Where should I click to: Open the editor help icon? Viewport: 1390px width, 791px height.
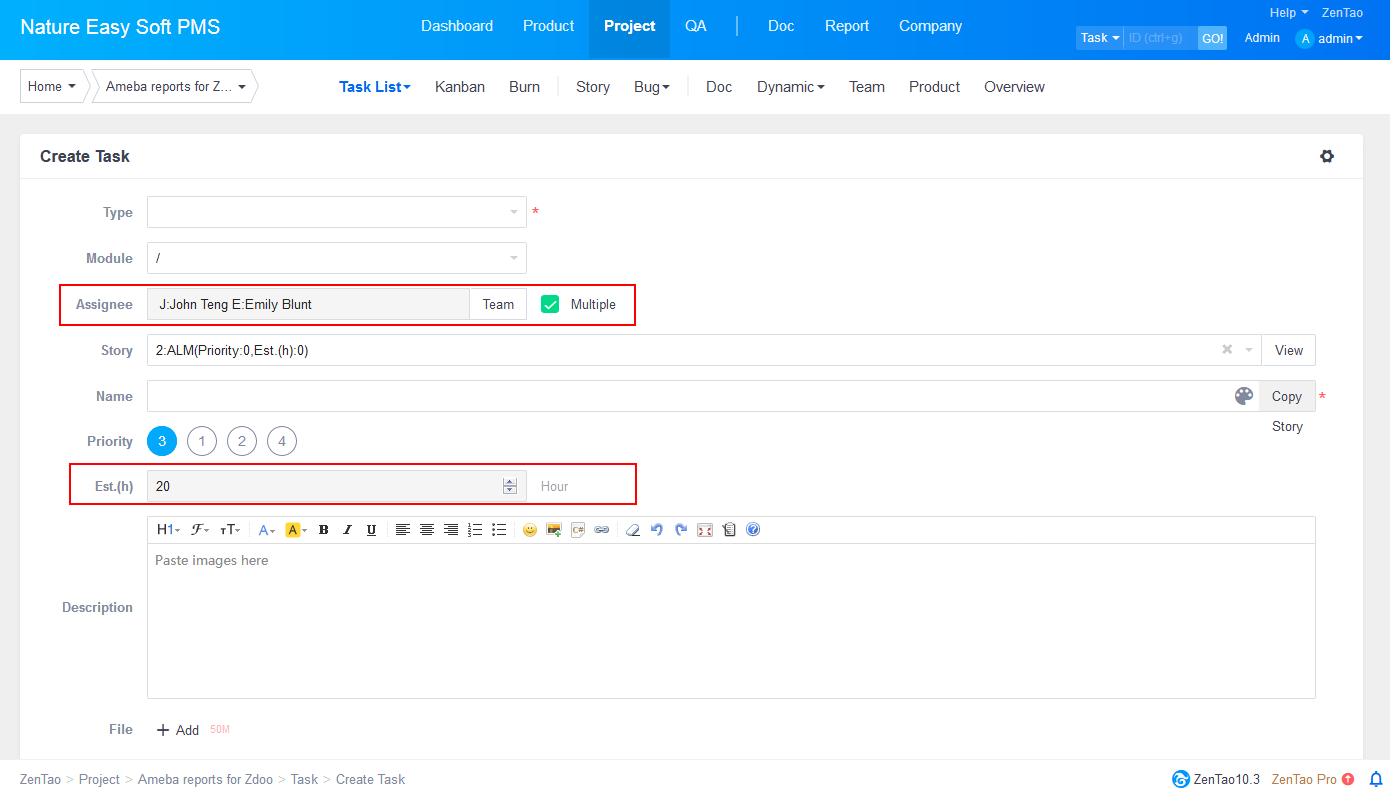pos(753,530)
